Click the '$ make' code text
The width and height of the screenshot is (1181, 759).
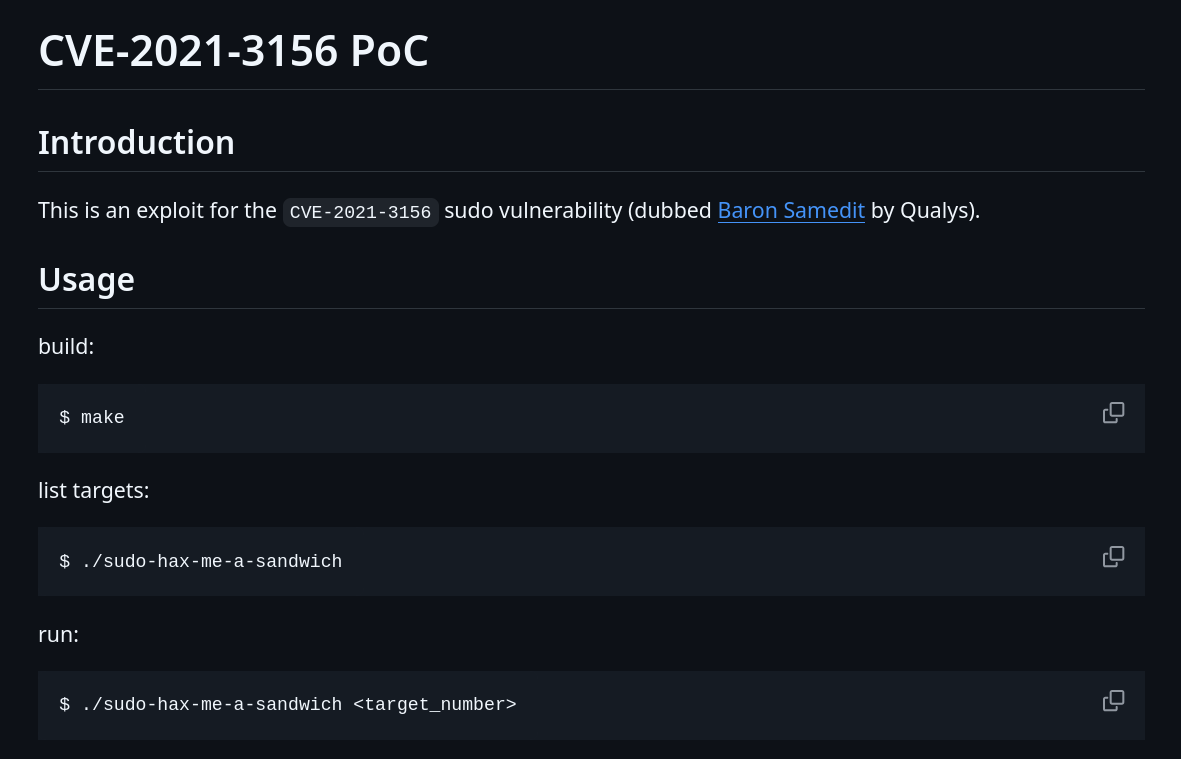[x=92, y=418]
